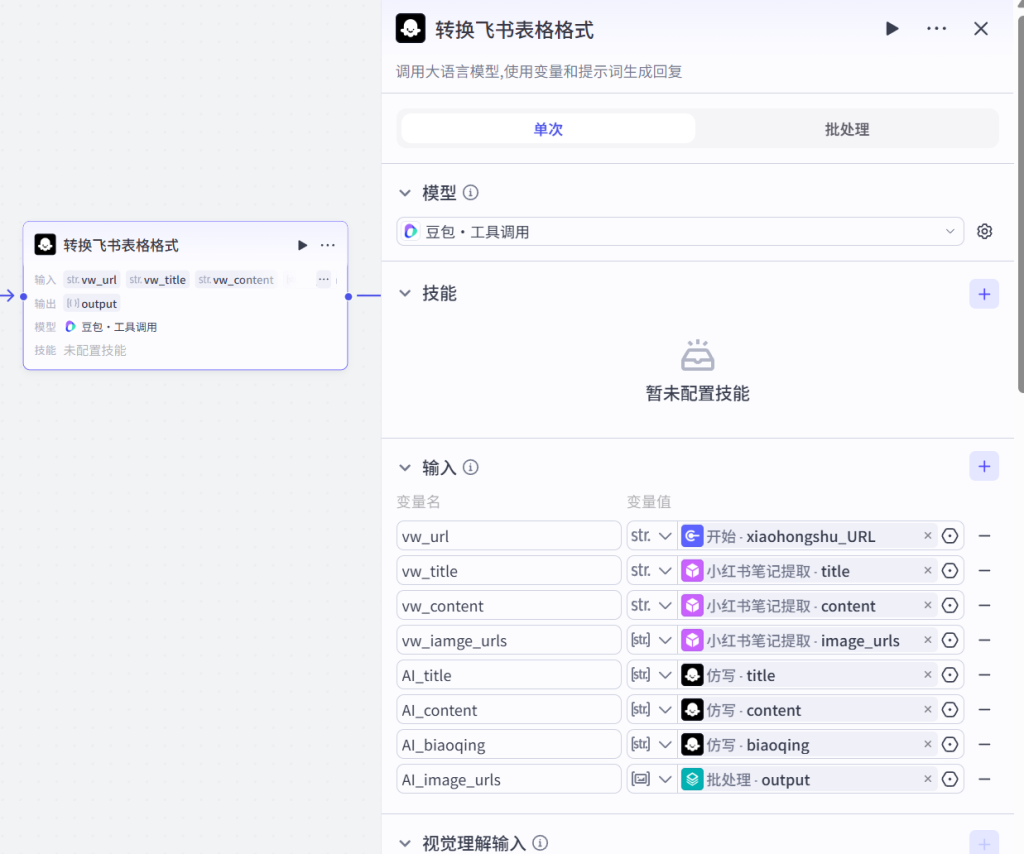Close the node configuration panel
Image resolution: width=1024 pixels, height=854 pixels.
pyautogui.click(x=981, y=29)
